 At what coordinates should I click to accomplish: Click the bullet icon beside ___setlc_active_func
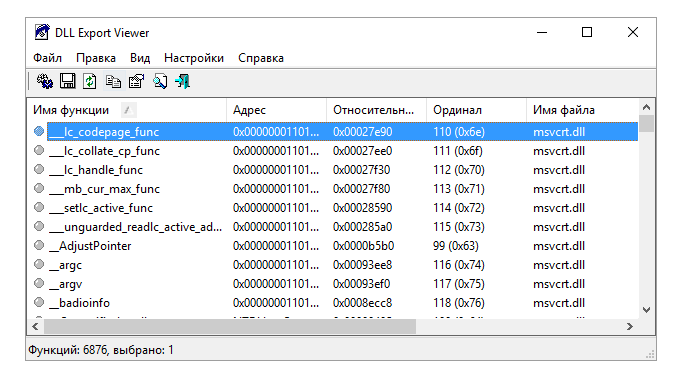coord(39,207)
